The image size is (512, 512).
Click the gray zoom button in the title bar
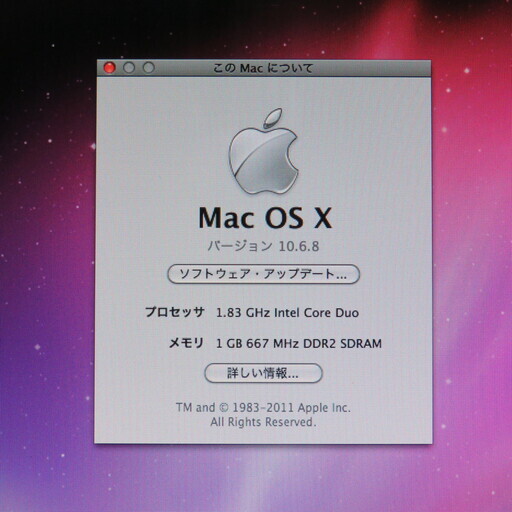click(149, 68)
